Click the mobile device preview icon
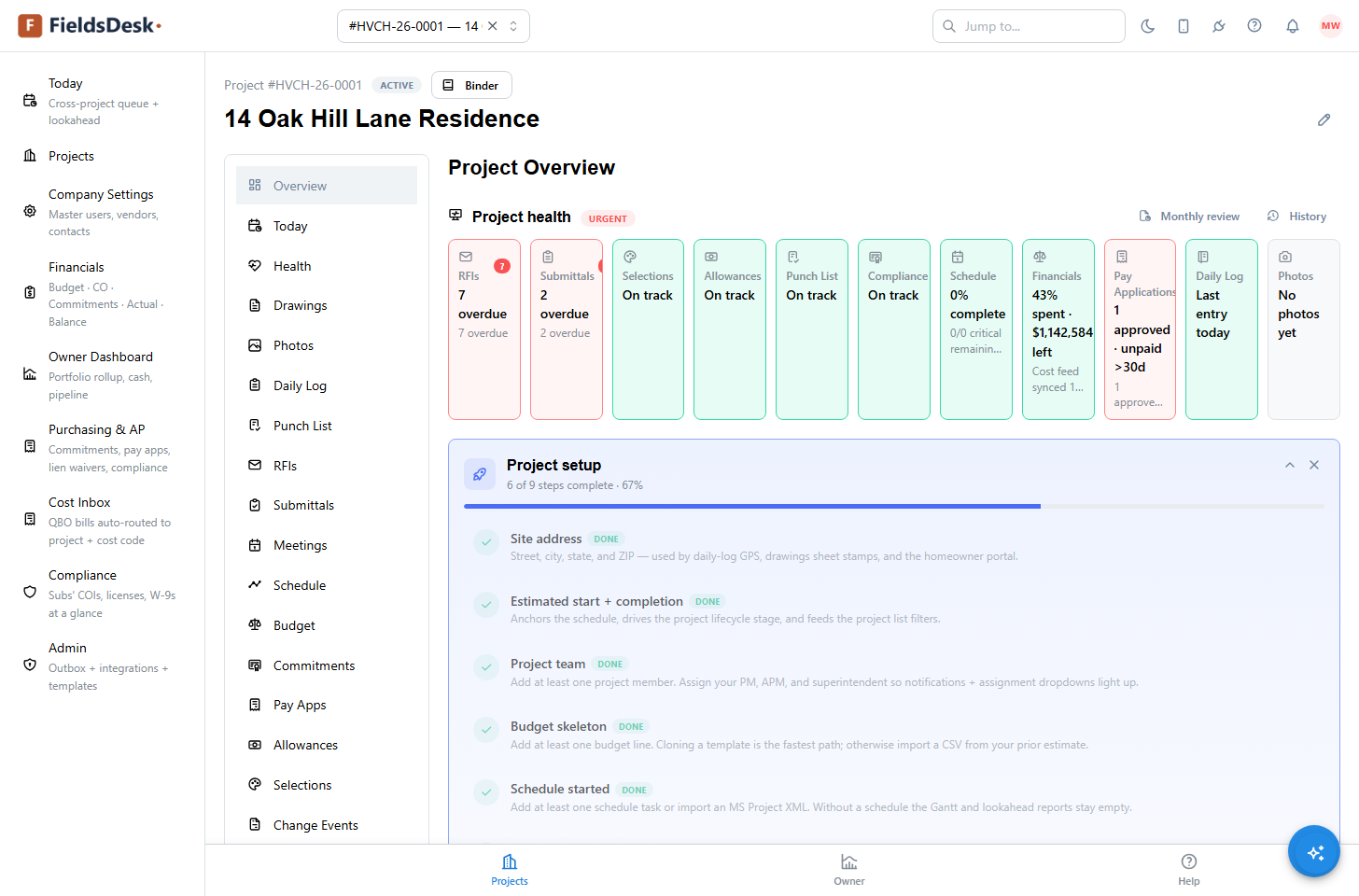Image resolution: width=1359 pixels, height=896 pixels. (x=1184, y=26)
